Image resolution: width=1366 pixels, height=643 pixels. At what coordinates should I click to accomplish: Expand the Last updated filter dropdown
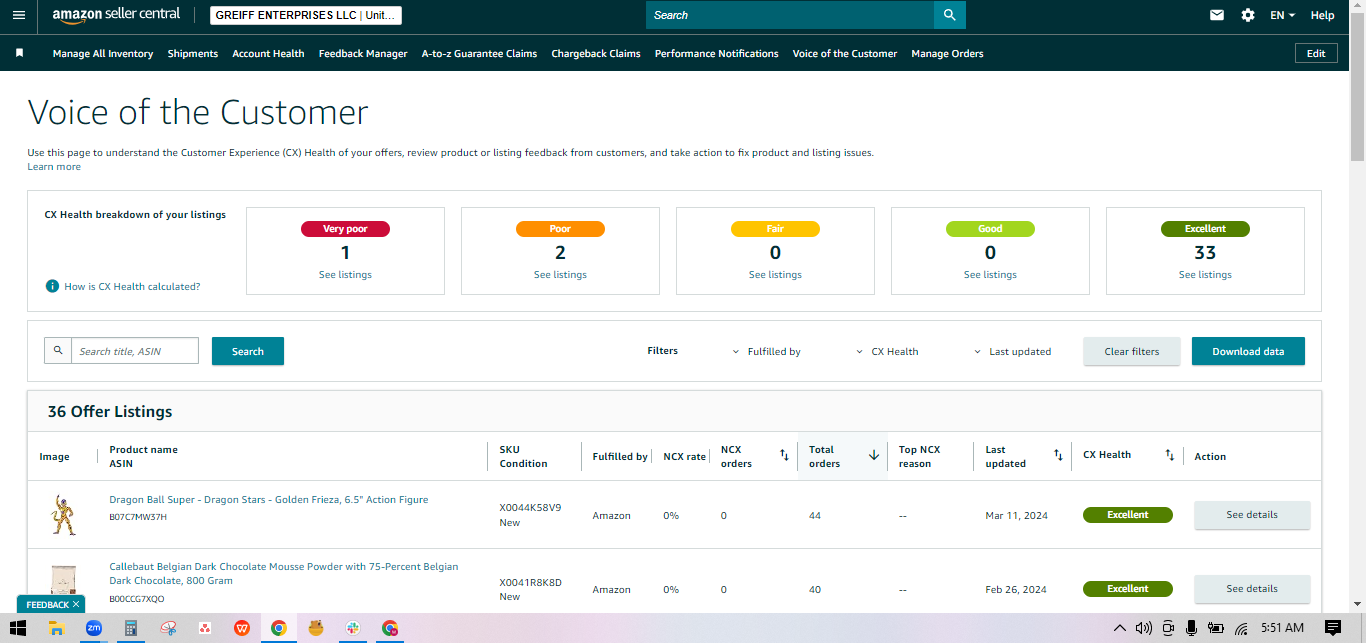click(x=1012, y=351)
